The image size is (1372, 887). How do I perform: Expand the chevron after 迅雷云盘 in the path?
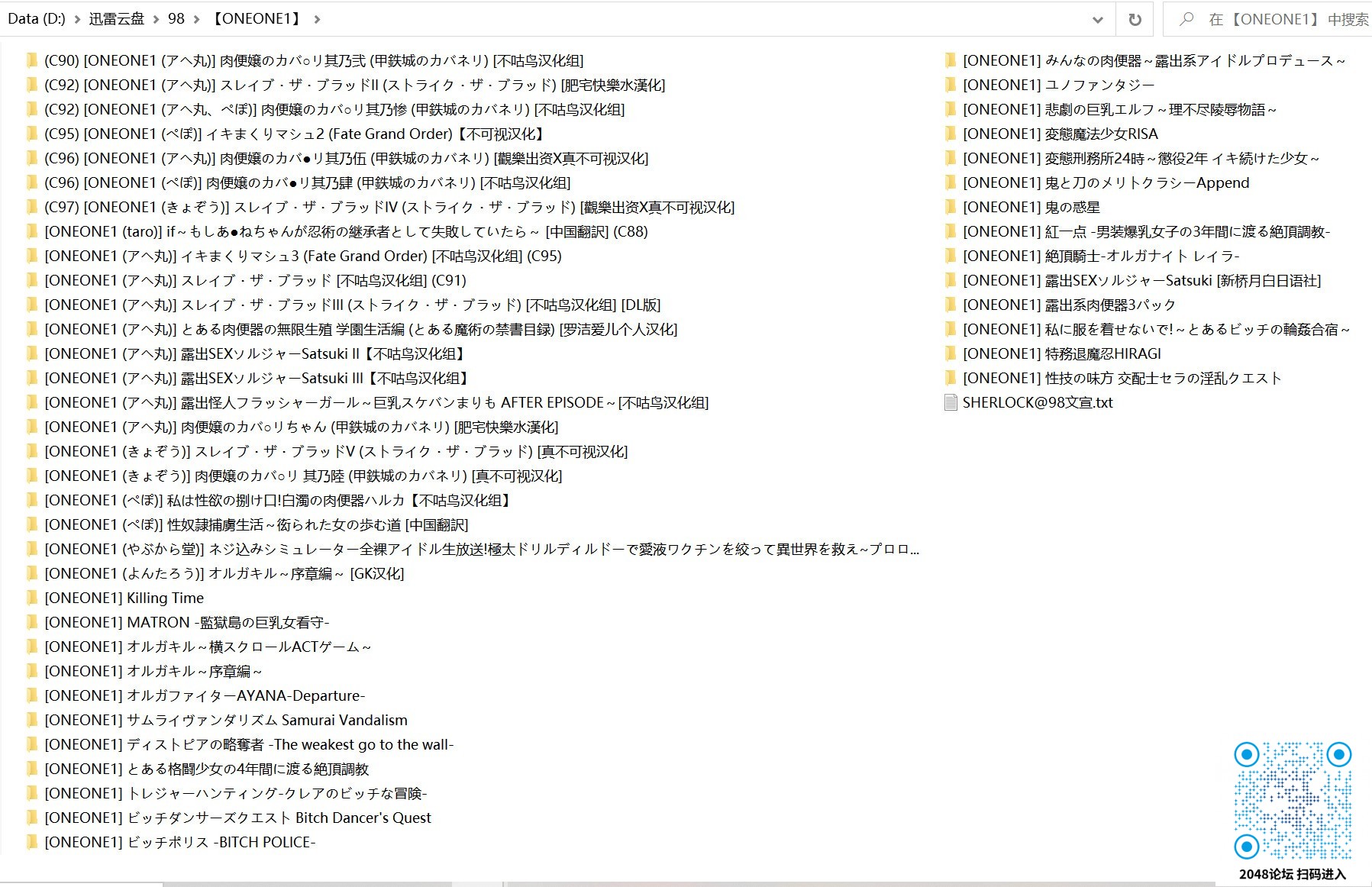pyautogui.click(x=156, y=19)
